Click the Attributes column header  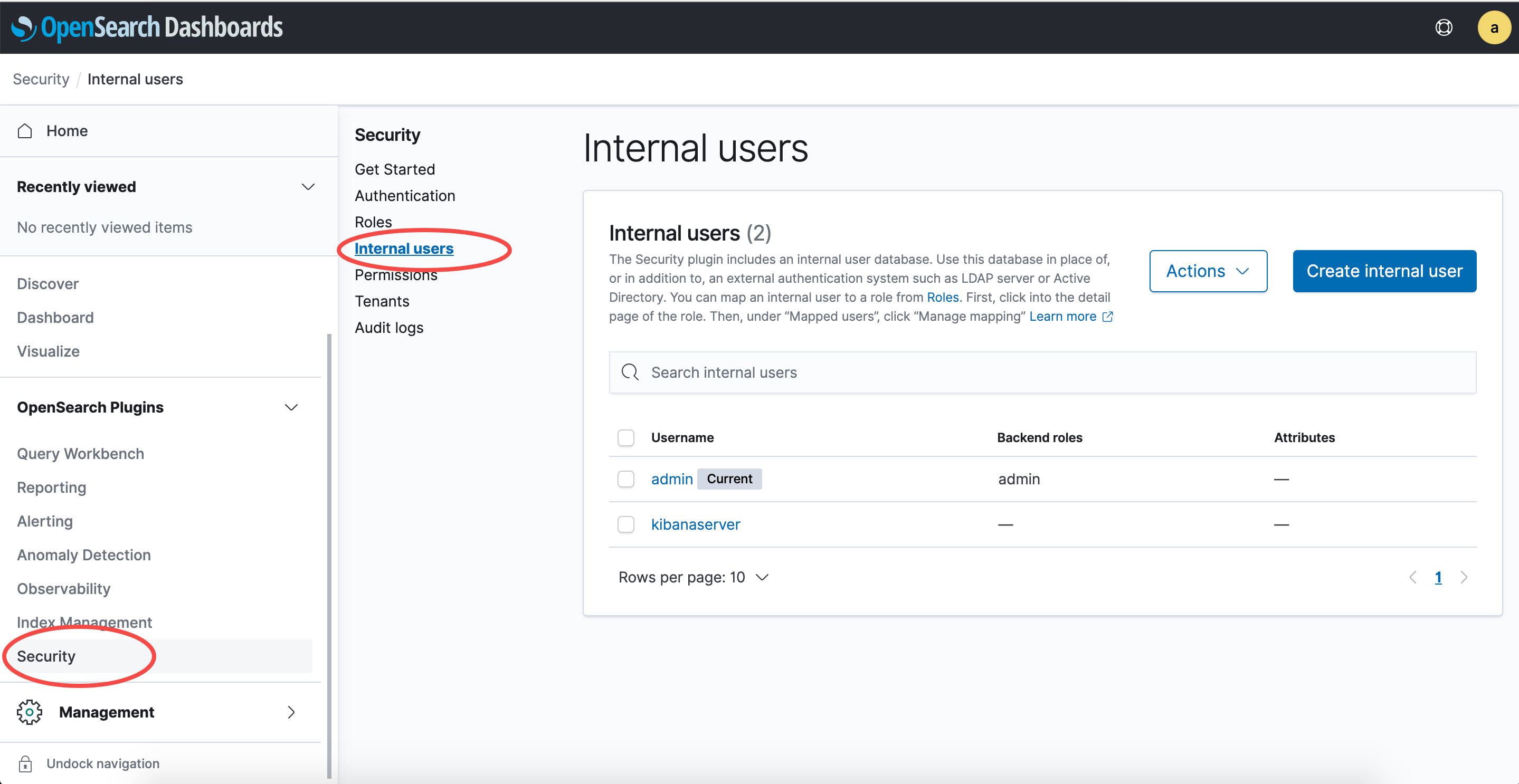1304,437
